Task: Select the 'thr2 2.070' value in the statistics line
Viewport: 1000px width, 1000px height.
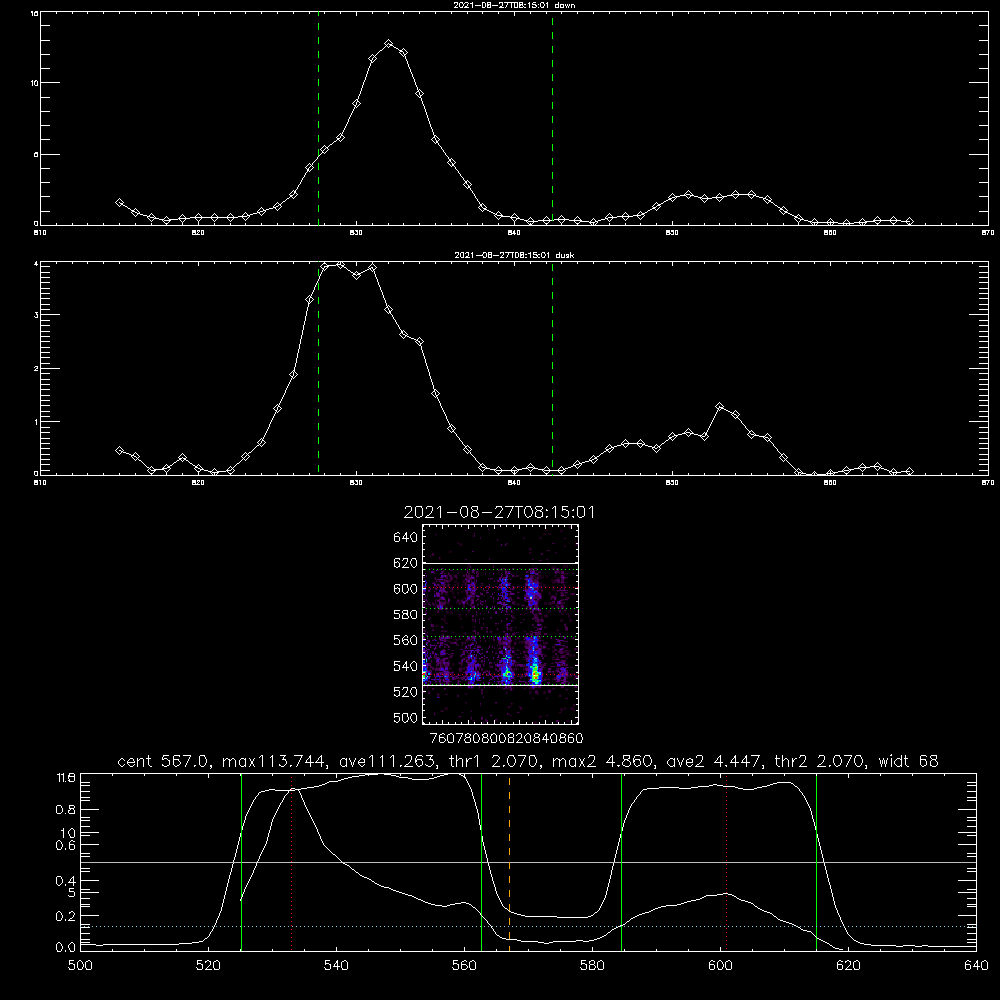Action: 819,761
